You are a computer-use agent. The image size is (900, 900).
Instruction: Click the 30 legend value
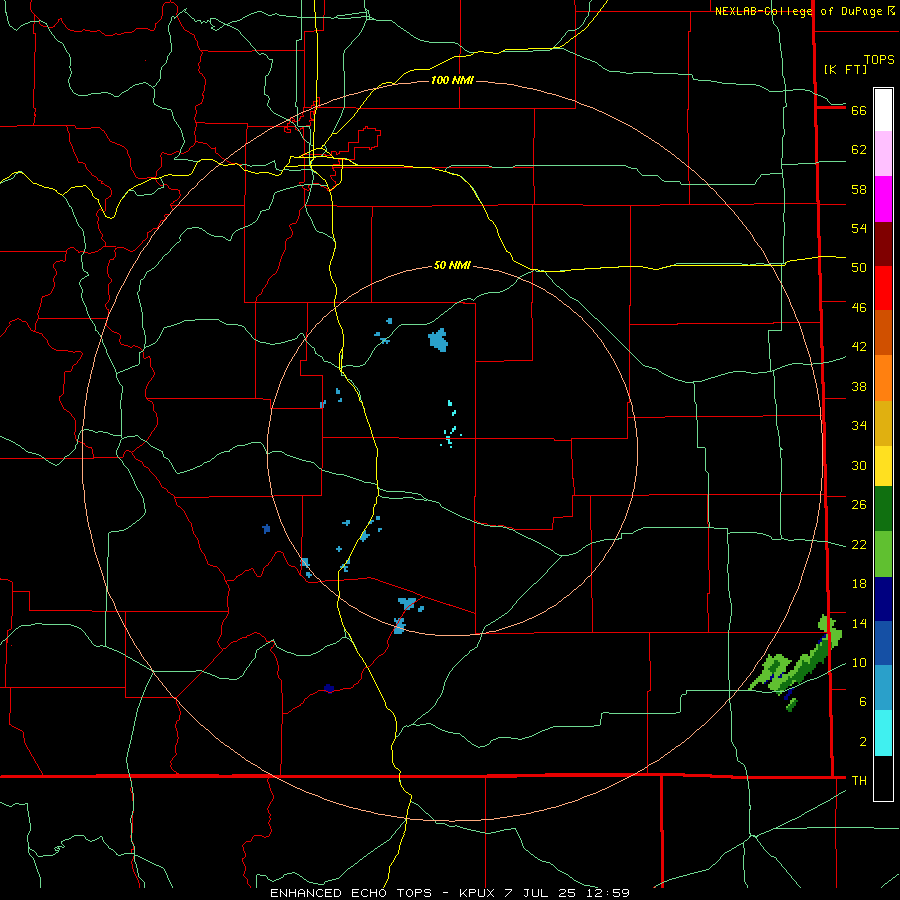click(x=859, y=465)
